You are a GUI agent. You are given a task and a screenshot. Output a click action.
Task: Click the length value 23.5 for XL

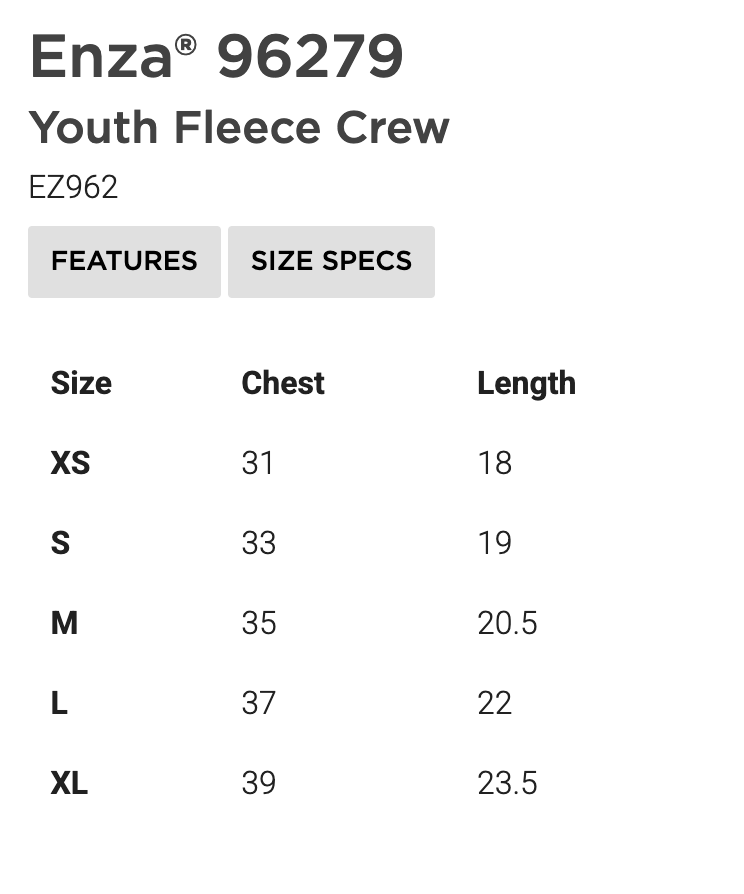pyautogui.click(x=508, y=783)
